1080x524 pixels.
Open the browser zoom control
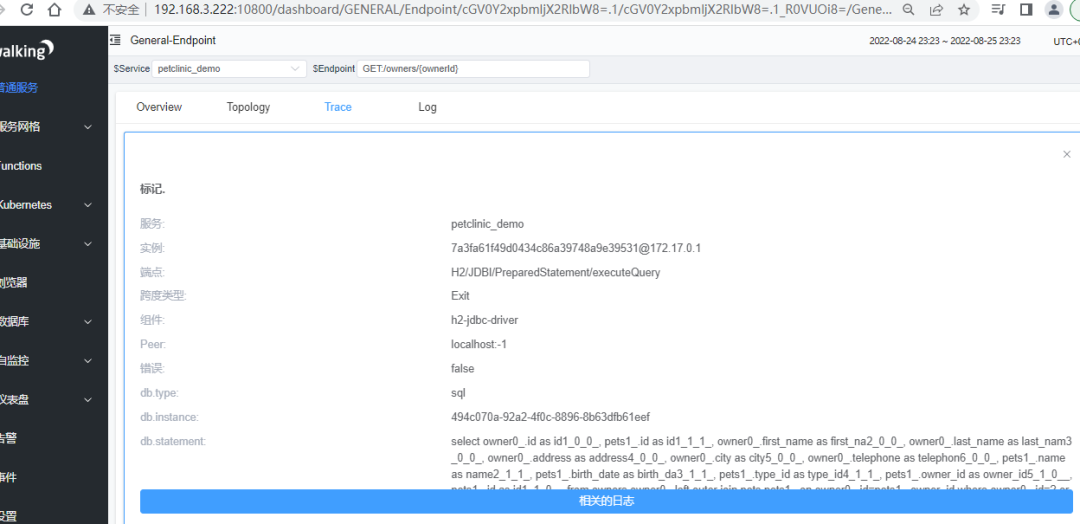[x=908, y=10]
